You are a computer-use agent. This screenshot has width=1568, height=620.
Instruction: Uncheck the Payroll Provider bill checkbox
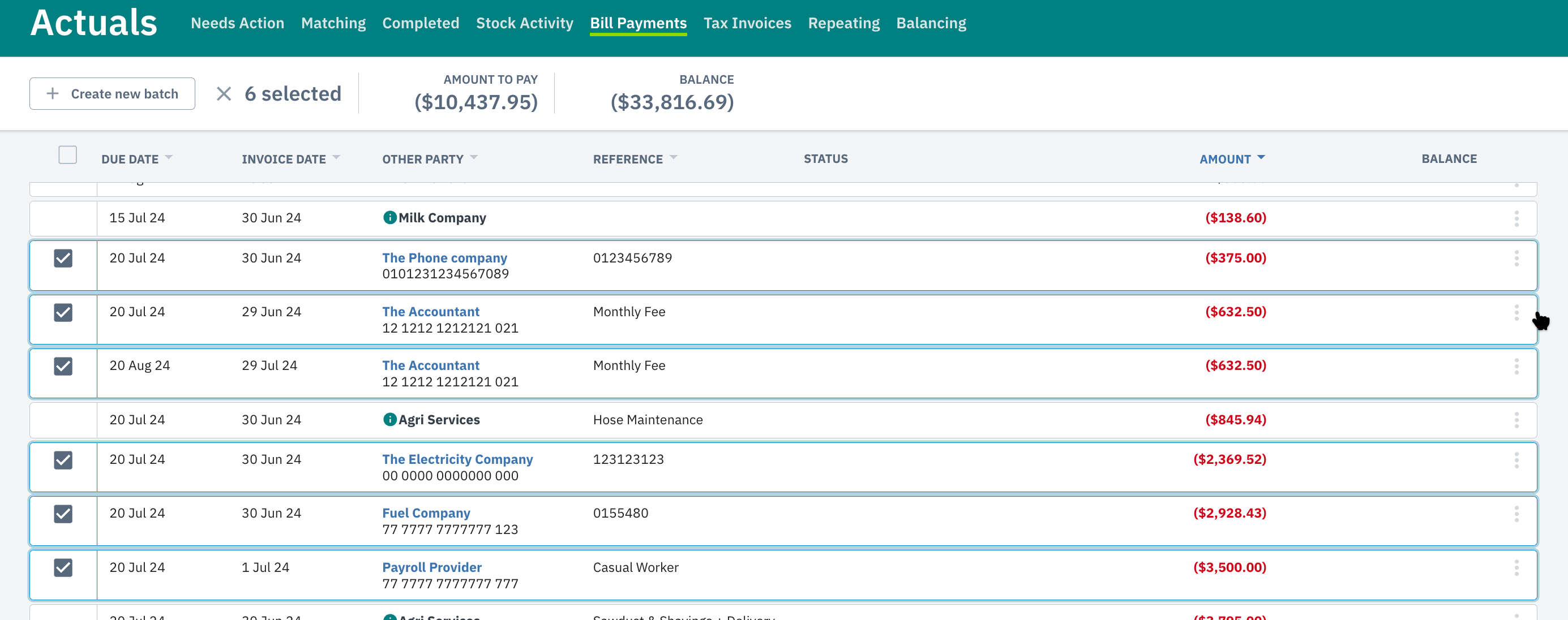tap(63, 568)
